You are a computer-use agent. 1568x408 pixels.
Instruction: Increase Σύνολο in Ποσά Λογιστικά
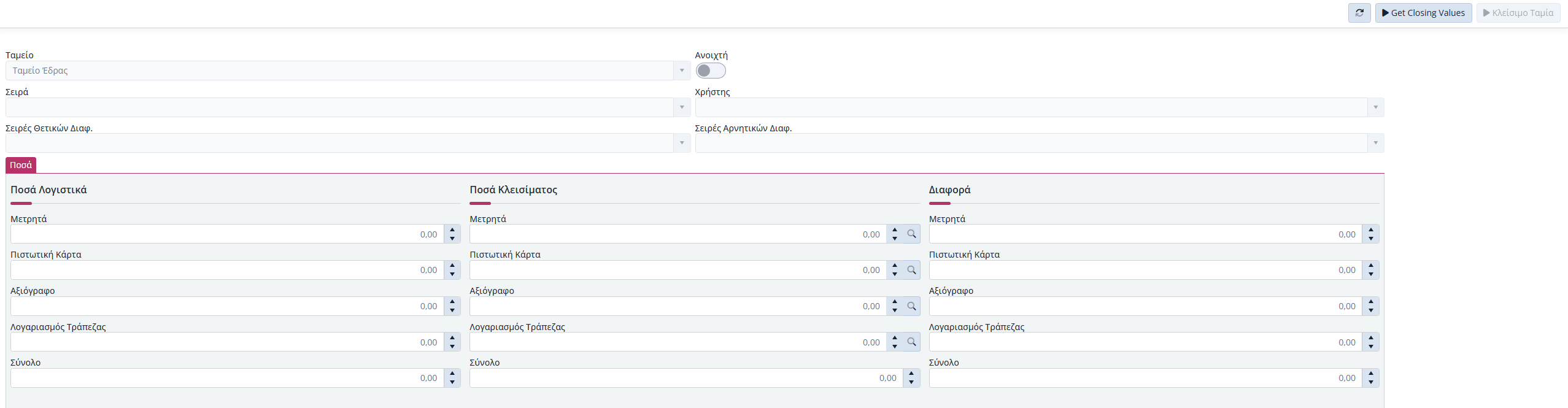coord(452,374)
